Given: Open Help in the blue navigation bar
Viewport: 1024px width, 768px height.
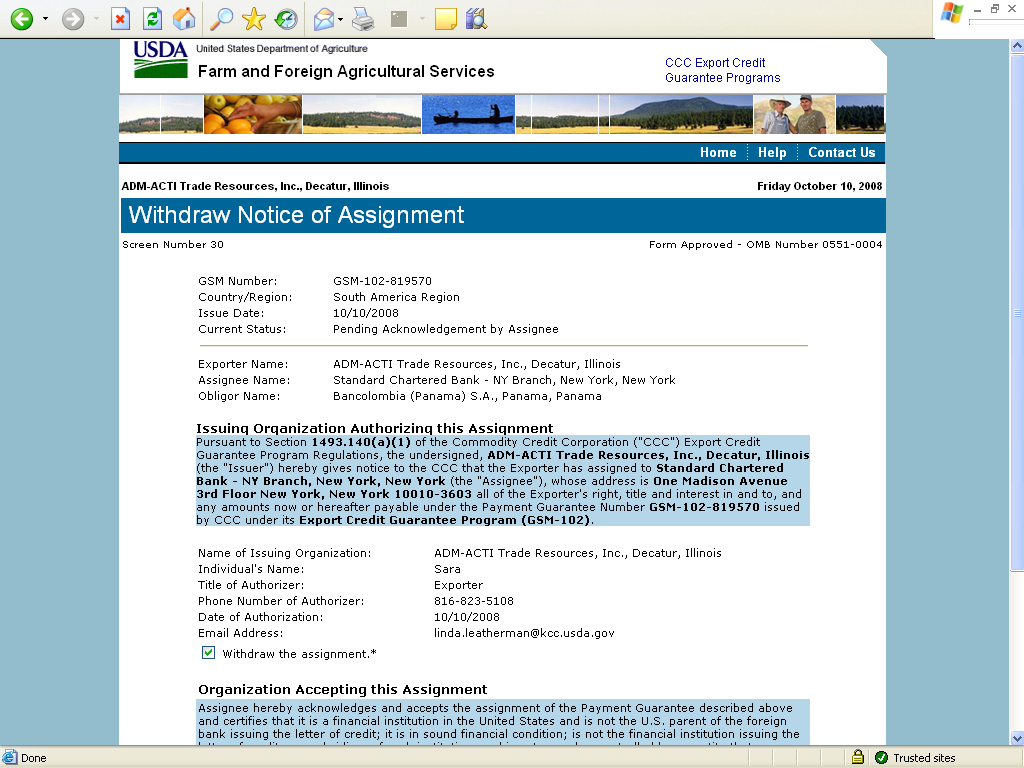Looking at the screenshot, I should (x=772, y=152).
